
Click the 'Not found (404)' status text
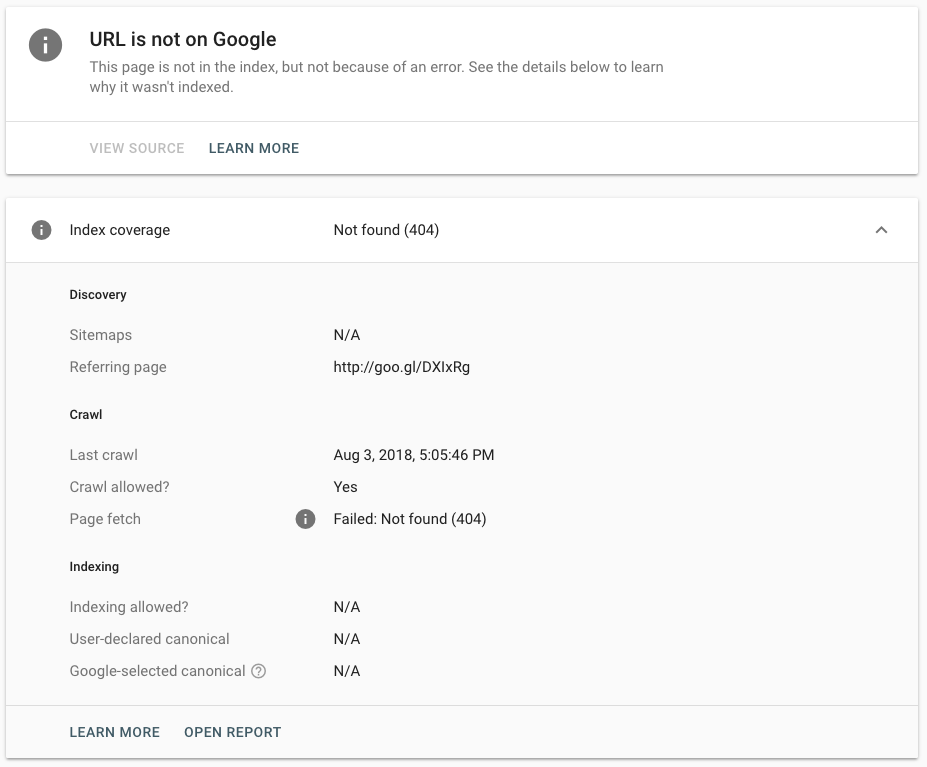click(x=386, y=229)
